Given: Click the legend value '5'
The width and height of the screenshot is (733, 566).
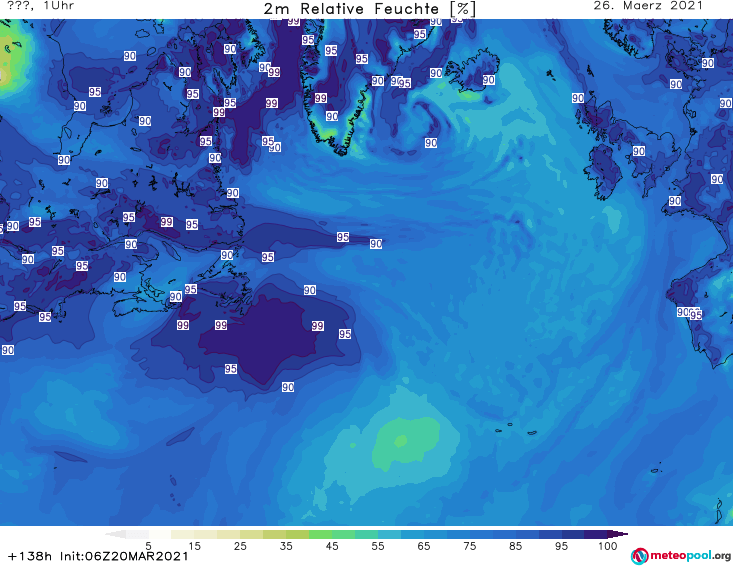Looking at the screenshot, I should (x=148, y=546).
